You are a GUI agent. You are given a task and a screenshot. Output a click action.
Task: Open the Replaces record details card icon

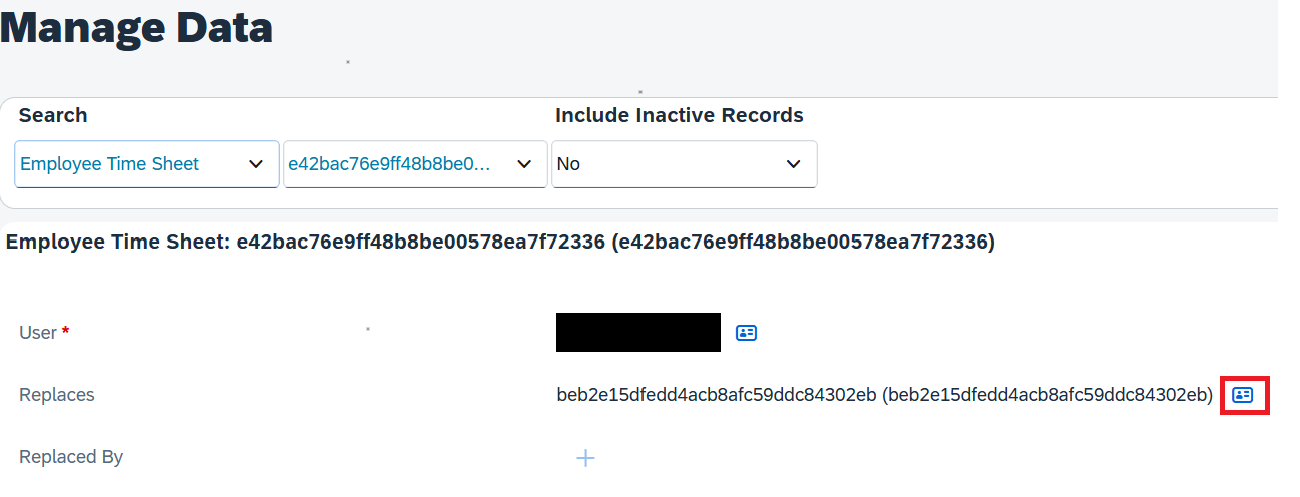coord(1243,395)
